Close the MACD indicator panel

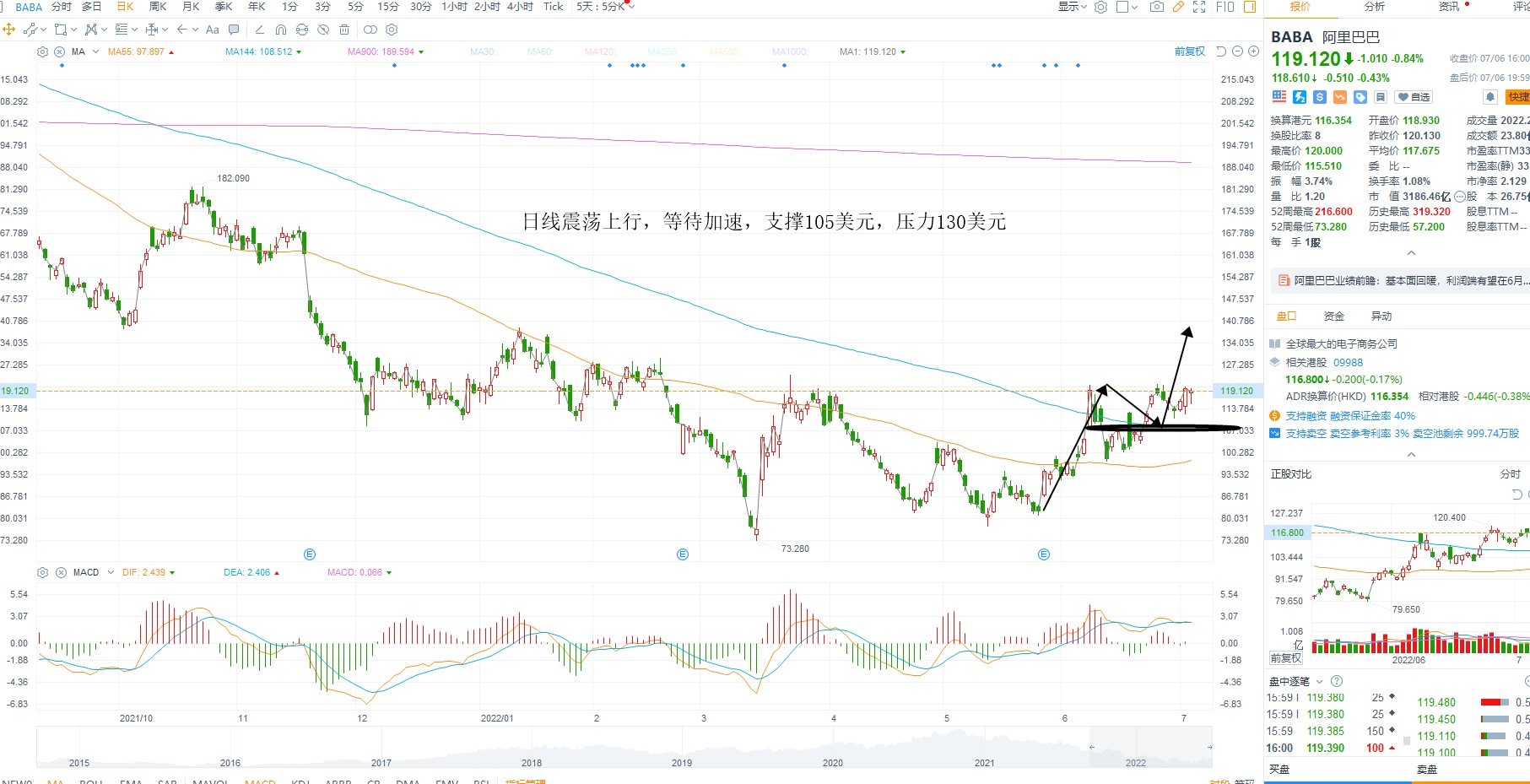pyautogui.click(x=61, y=572)
